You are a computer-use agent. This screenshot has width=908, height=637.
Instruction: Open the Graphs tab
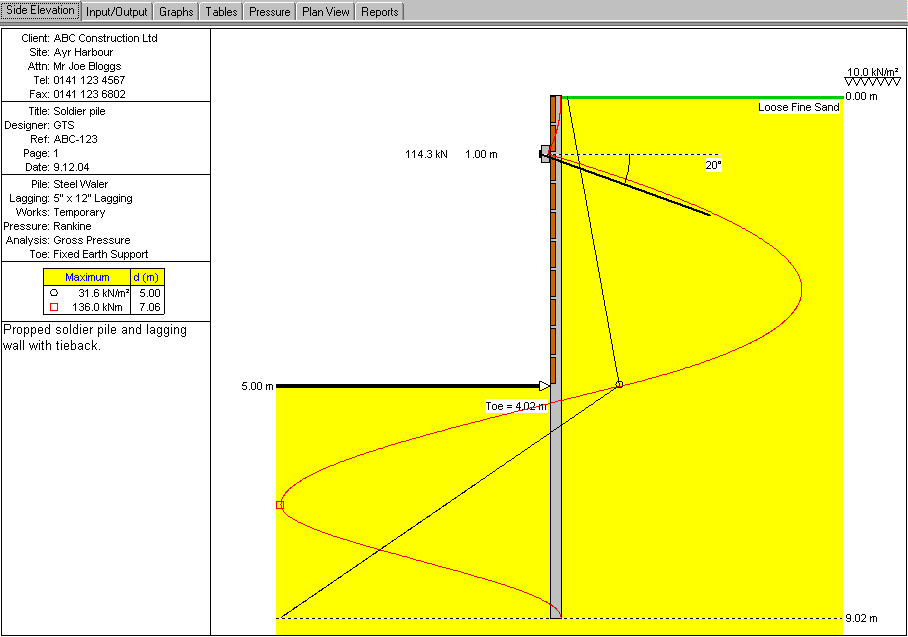tap(176, 12)
